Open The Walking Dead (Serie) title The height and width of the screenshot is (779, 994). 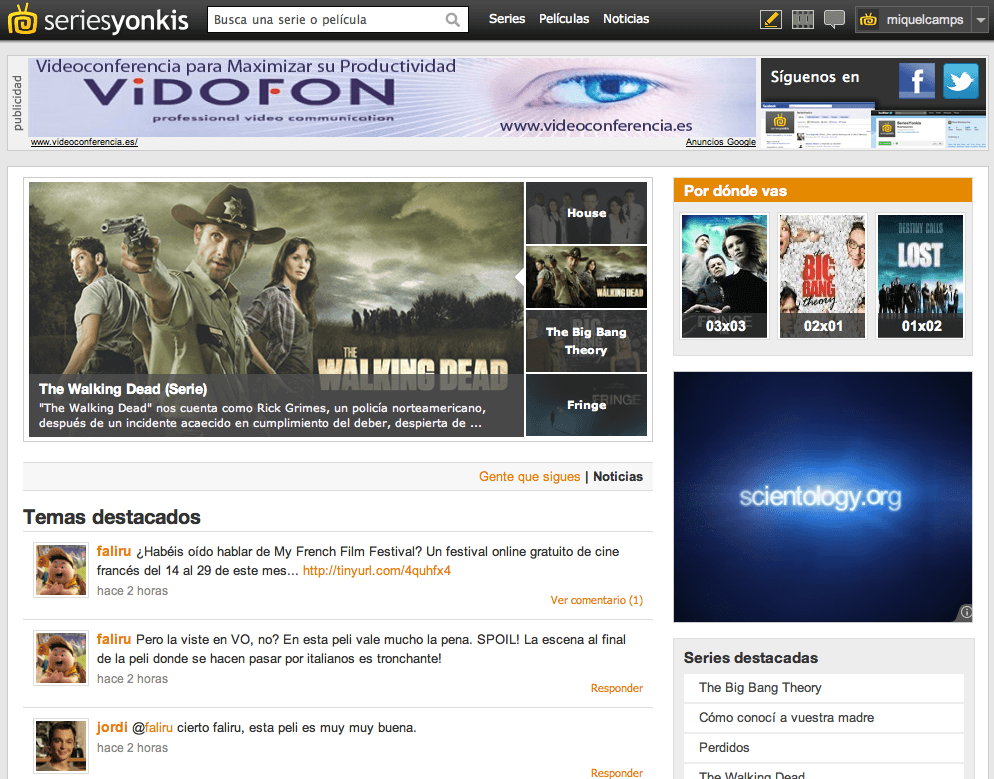pos(123,389)
